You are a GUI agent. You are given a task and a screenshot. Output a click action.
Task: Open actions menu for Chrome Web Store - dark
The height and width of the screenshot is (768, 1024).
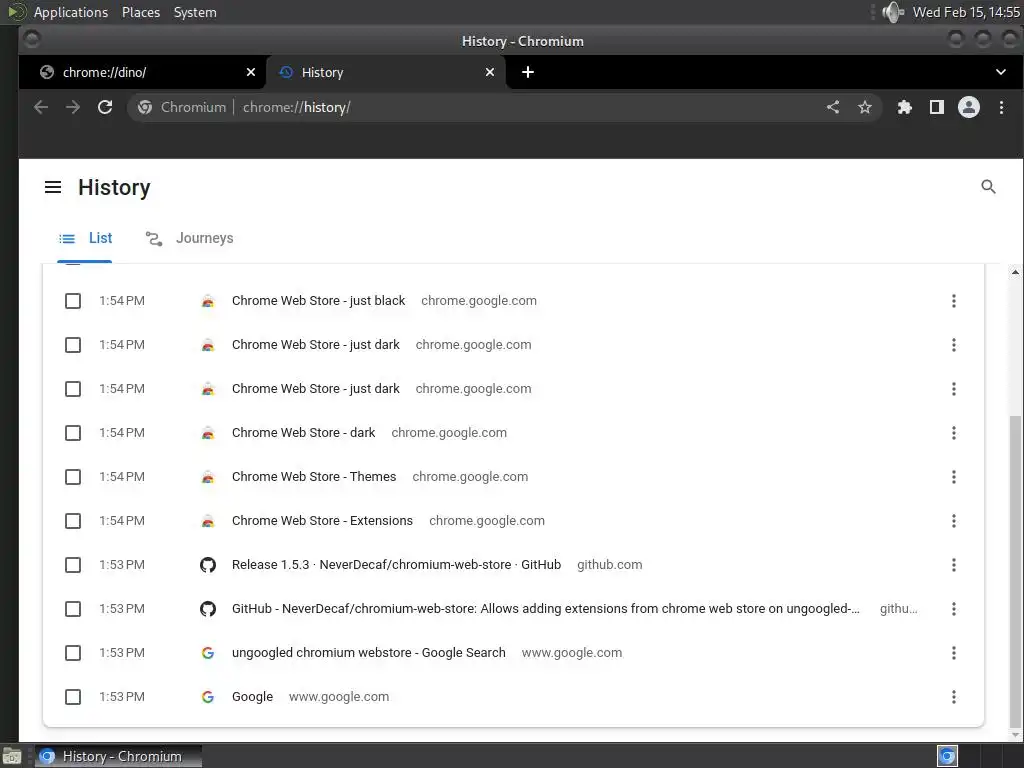953,433
